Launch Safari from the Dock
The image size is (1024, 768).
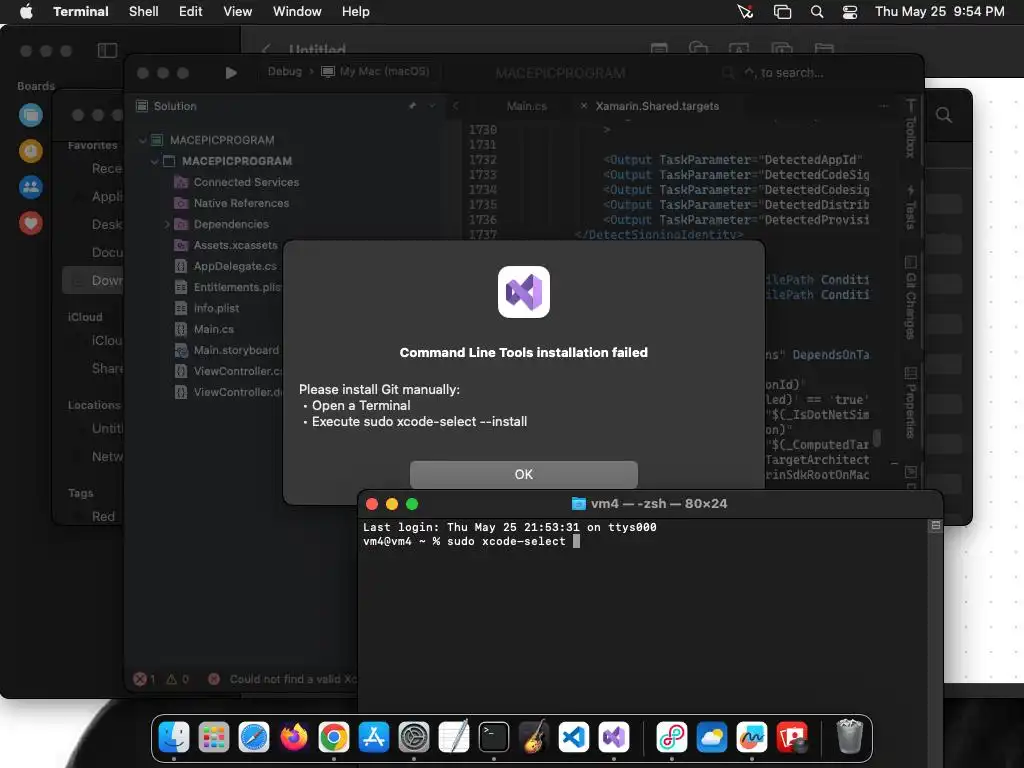253,737
